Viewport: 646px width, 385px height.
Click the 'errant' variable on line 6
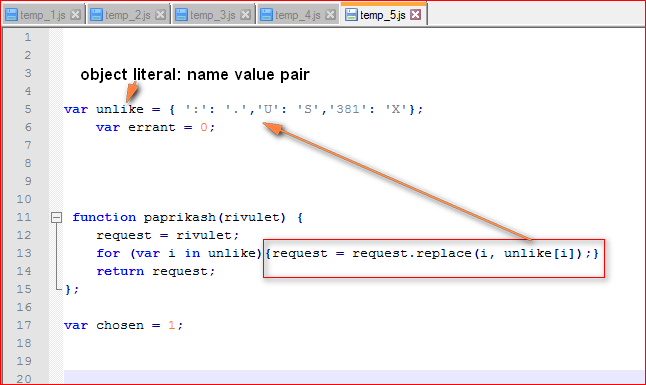coord(152,127)
